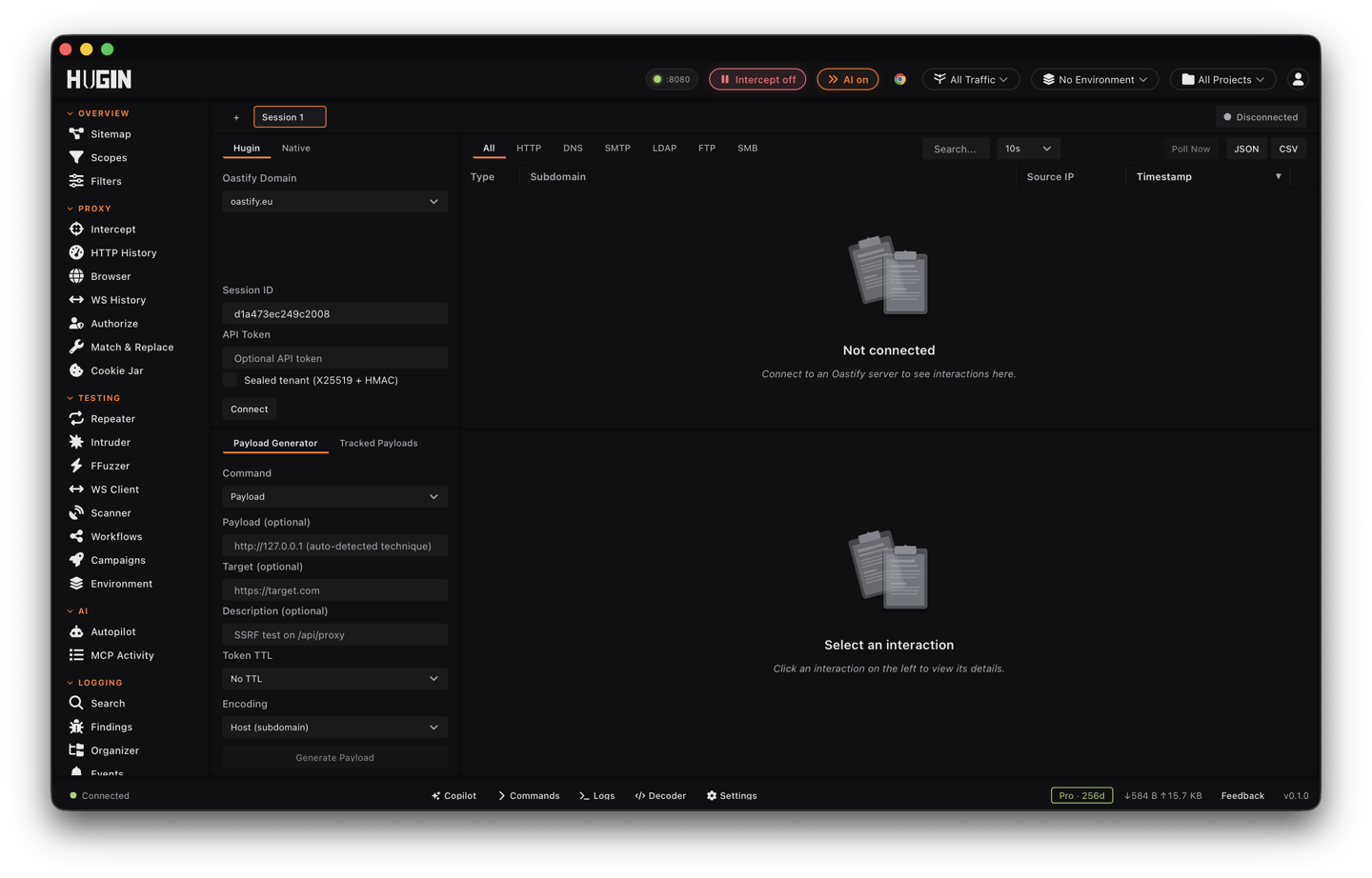The width and height of the screenshot is (1372, 878).
Task: Click the interactions Search field
Action: point(956,149)
